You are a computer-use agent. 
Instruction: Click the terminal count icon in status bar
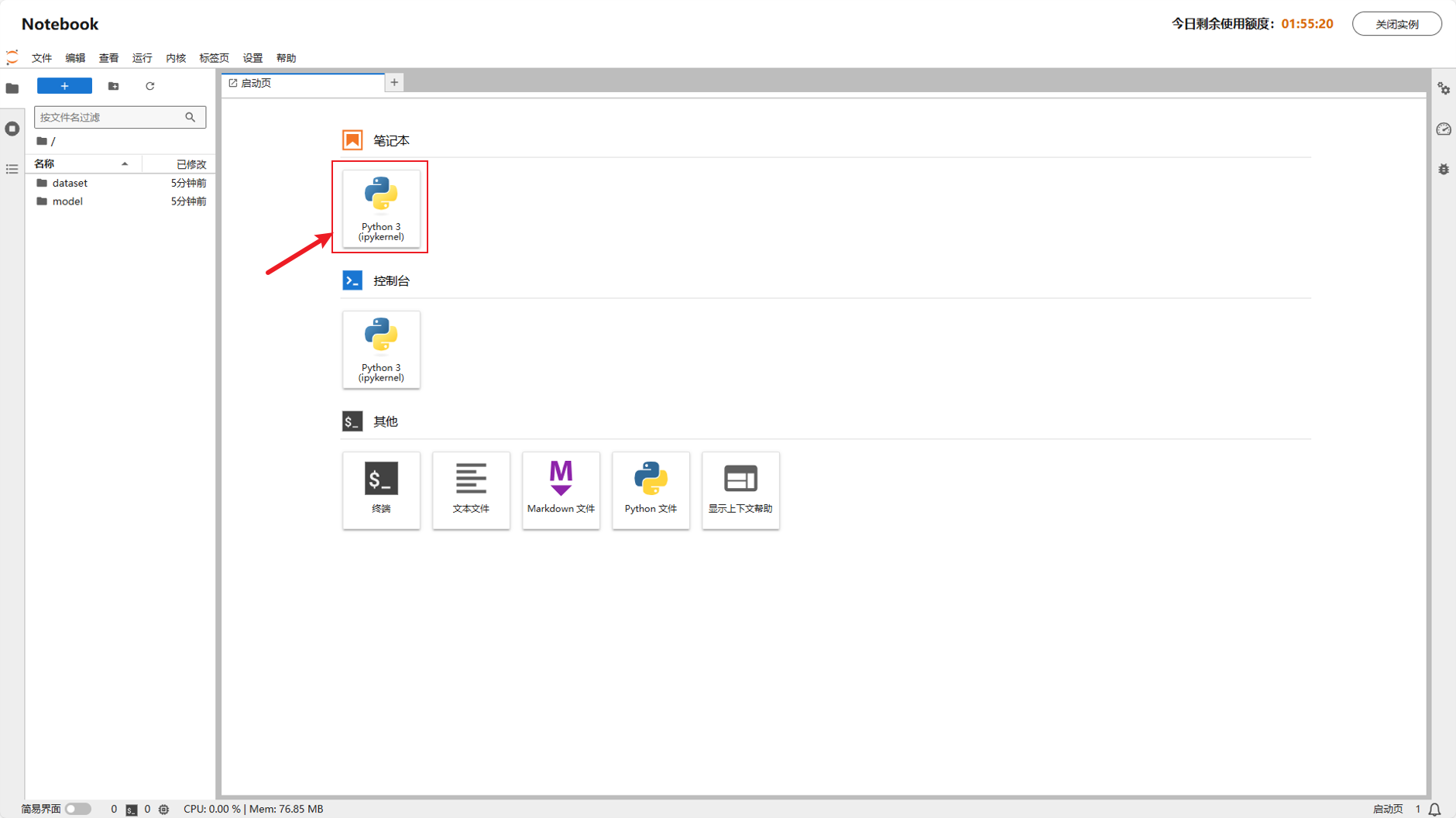pyautogui.click(x=131, y=809)
